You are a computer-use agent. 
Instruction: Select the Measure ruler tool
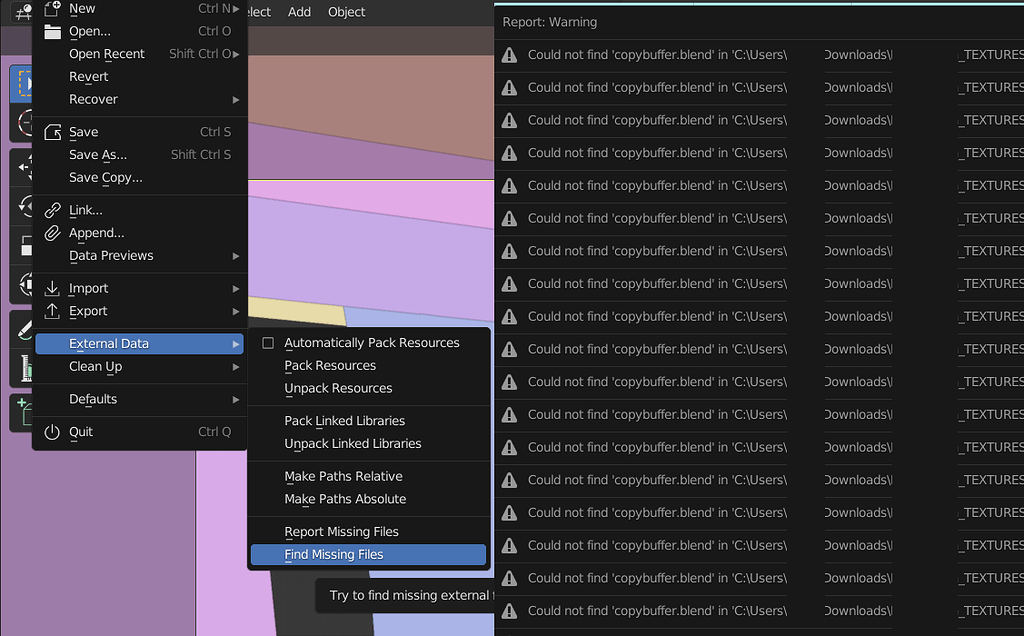23,369
